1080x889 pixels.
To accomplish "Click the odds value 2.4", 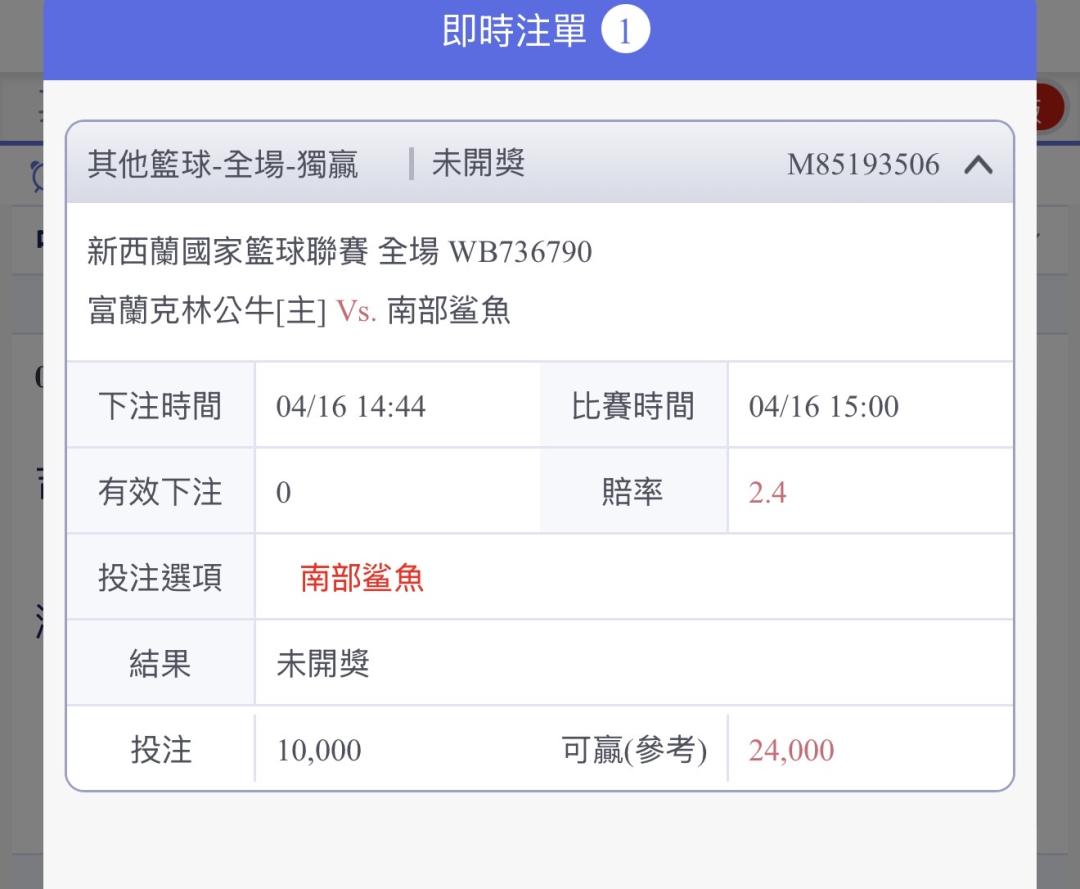I will coord(767,493).
